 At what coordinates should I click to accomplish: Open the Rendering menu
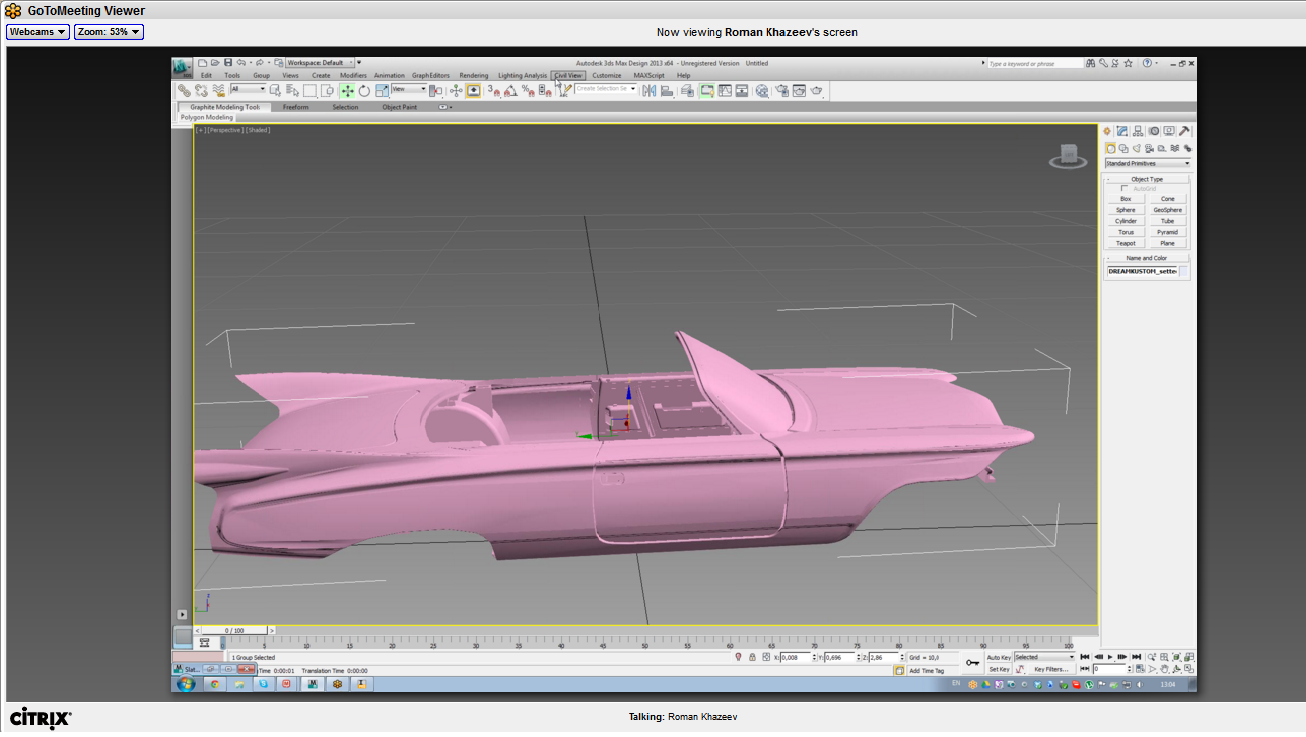tap(474, 75)
